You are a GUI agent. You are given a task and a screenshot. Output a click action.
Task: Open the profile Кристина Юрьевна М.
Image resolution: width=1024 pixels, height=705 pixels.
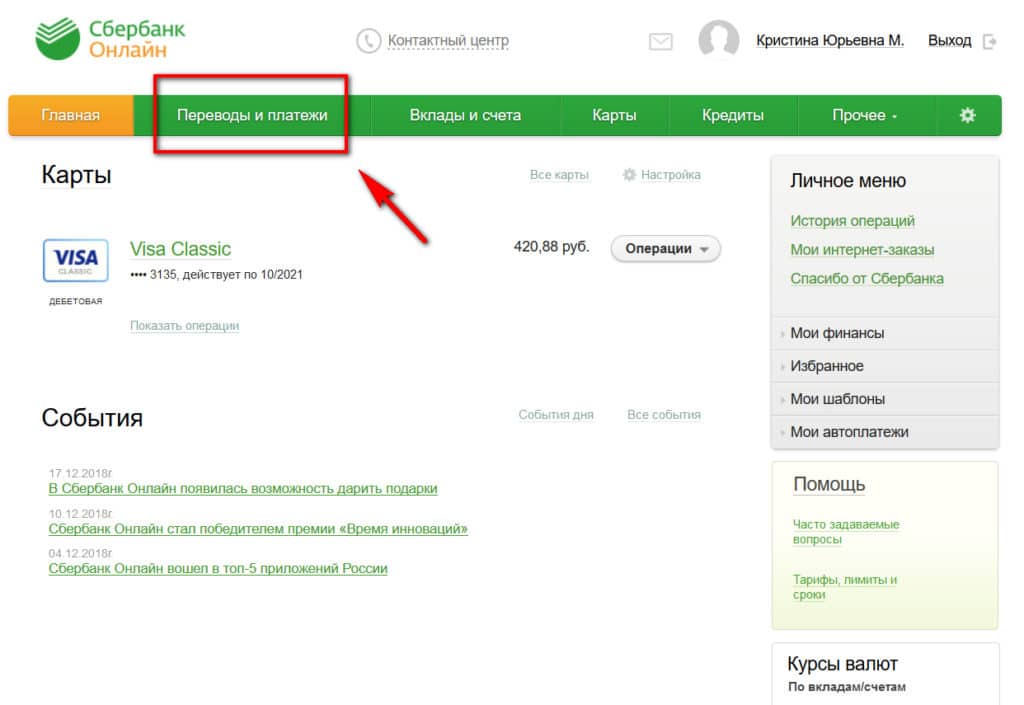pos(830,40)
